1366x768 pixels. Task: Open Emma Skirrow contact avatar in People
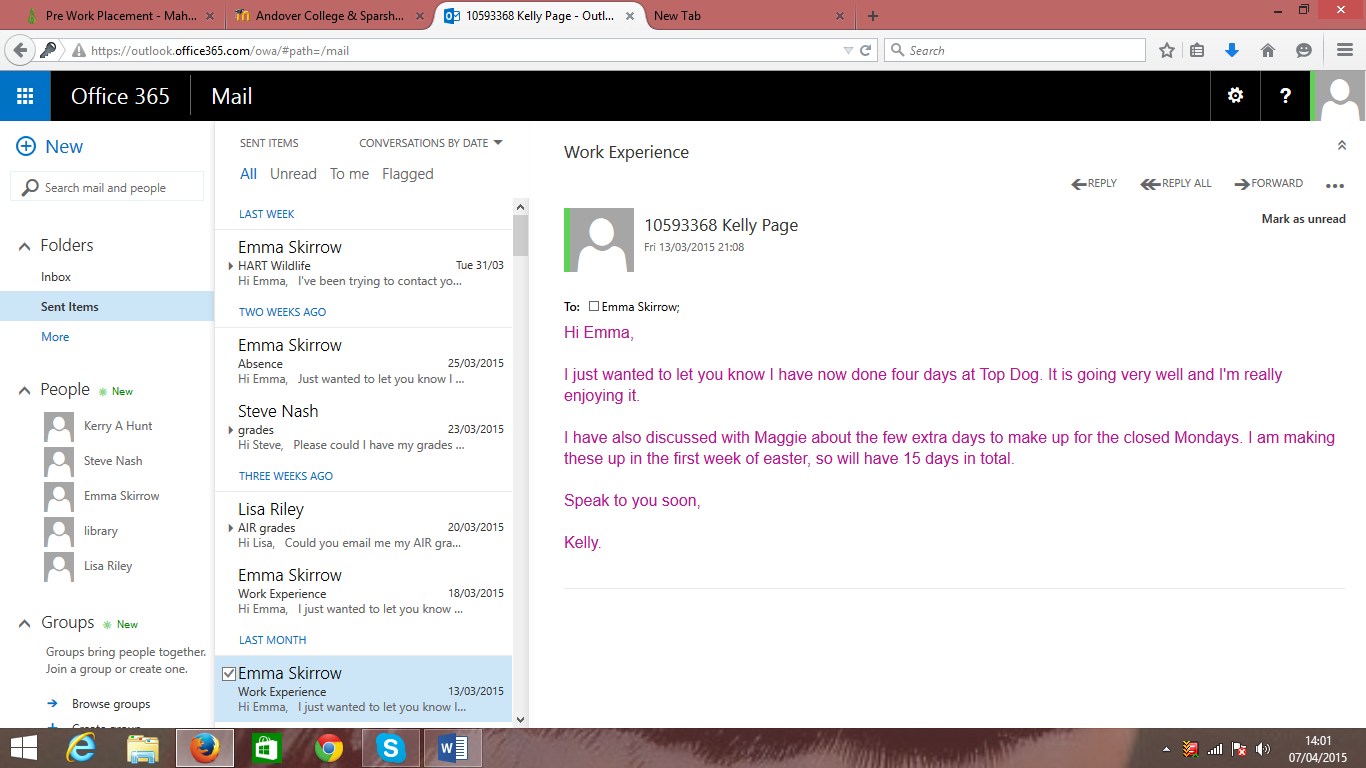59,496
